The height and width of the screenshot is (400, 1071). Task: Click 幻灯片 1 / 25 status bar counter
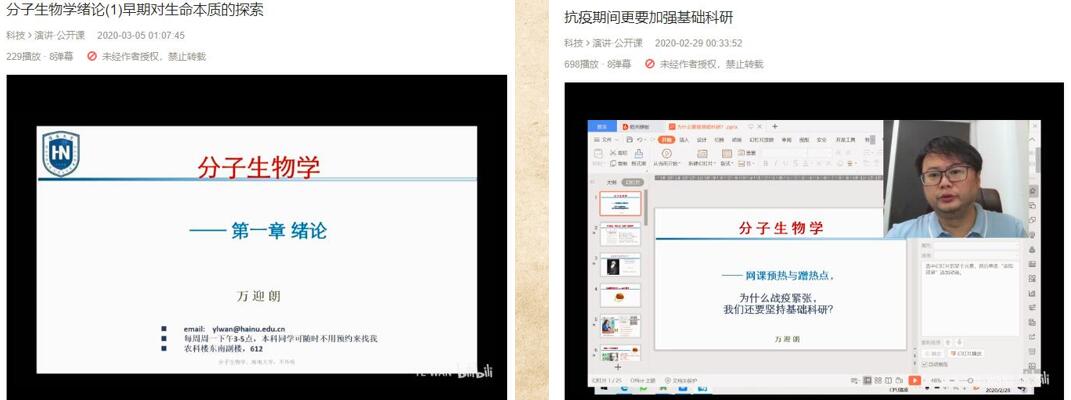tap(605, 380)
